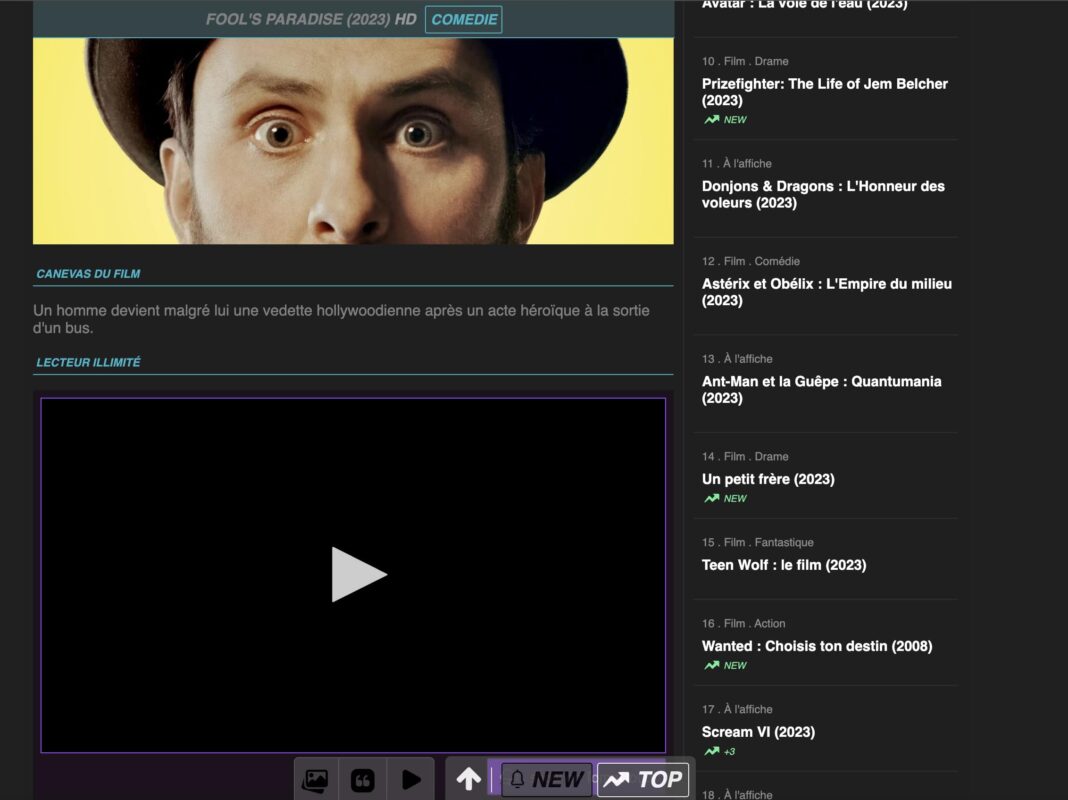Open Avatar : La voie de l'eau link
The height and width of the screenshot is (800, 1068).
(x=804, y=5)
